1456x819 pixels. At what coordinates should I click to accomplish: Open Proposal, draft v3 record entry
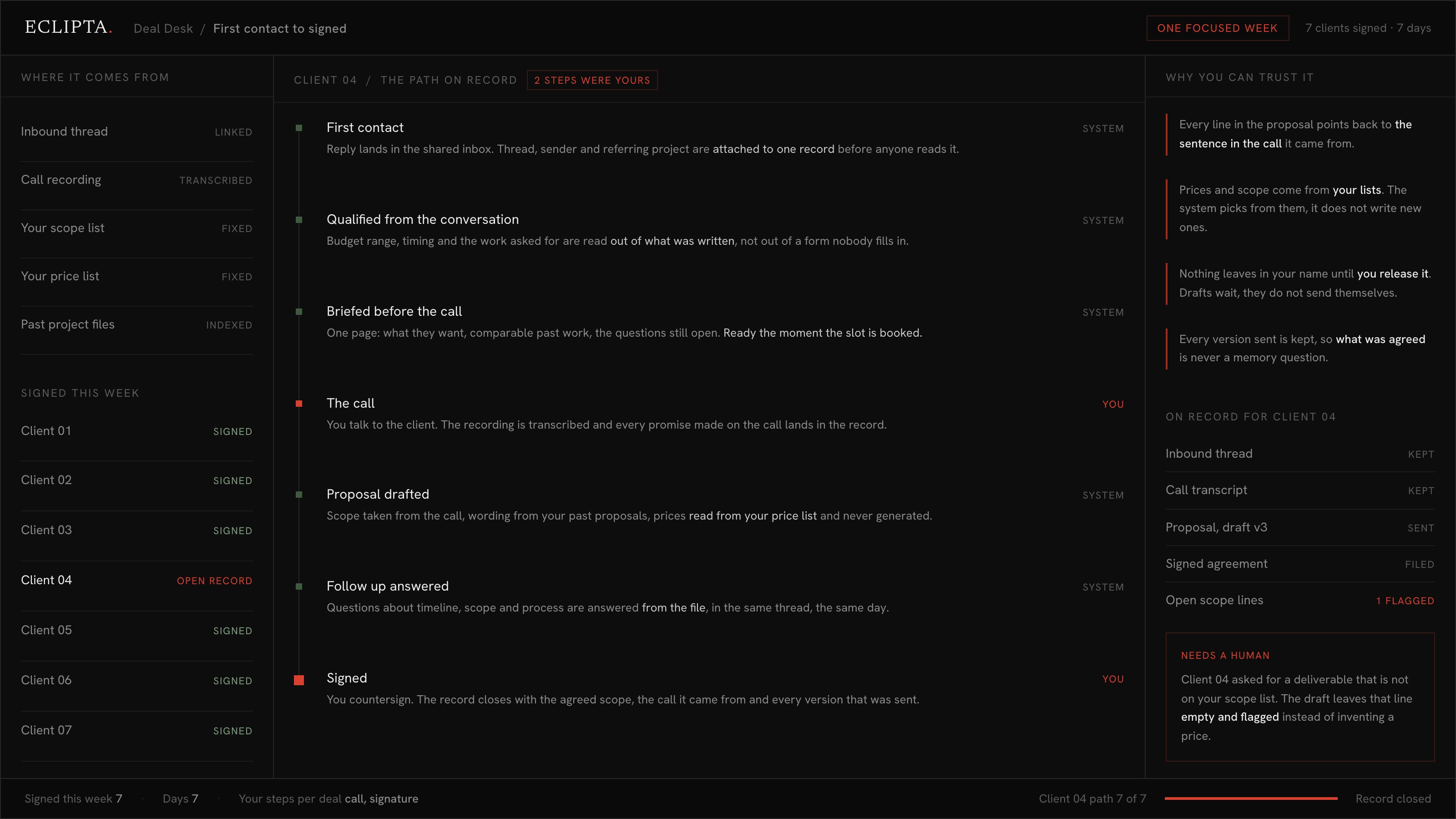point(1300,527)
